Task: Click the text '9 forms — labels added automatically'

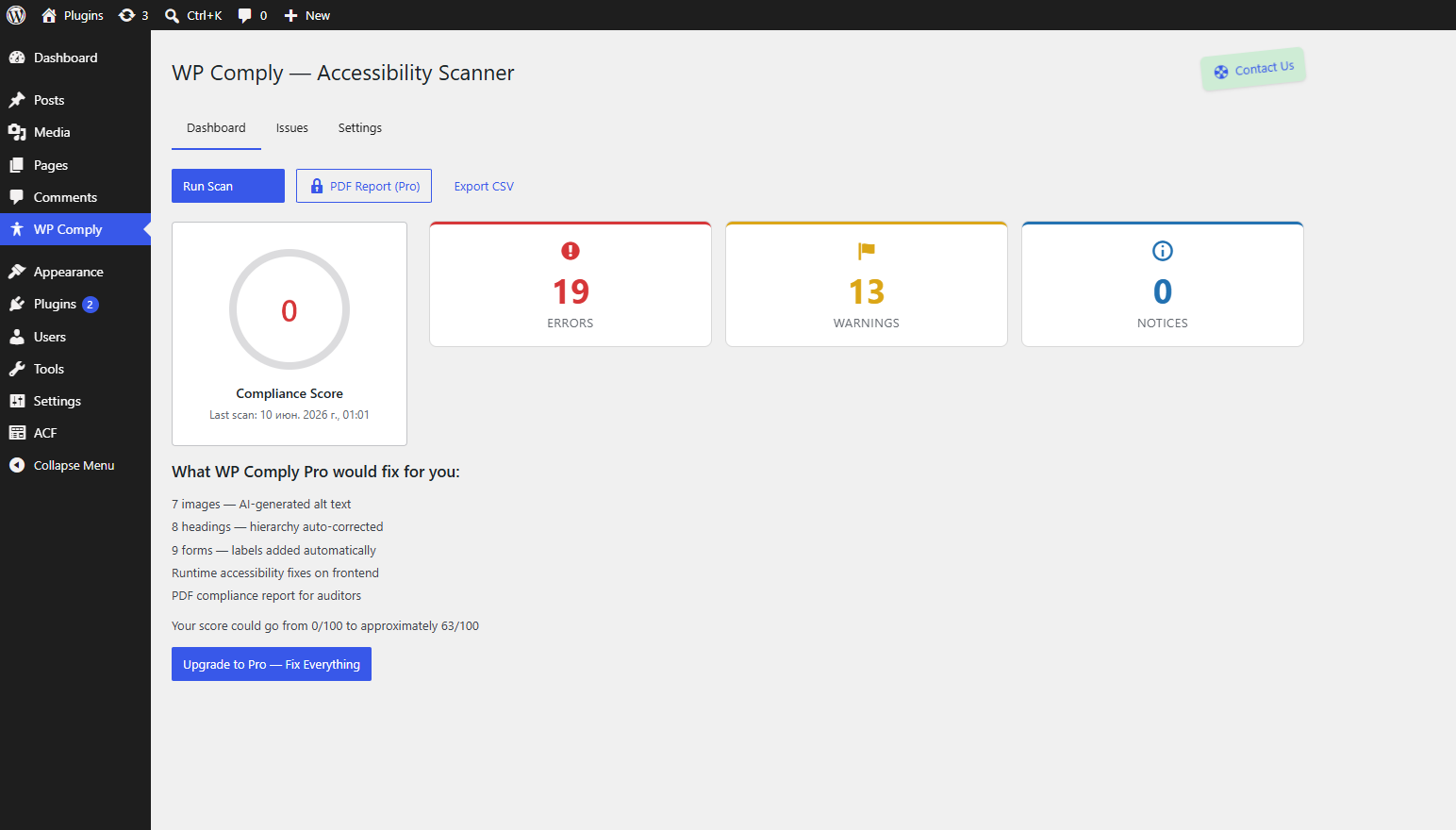Action: pyautogui.click(x=273, y=550)
